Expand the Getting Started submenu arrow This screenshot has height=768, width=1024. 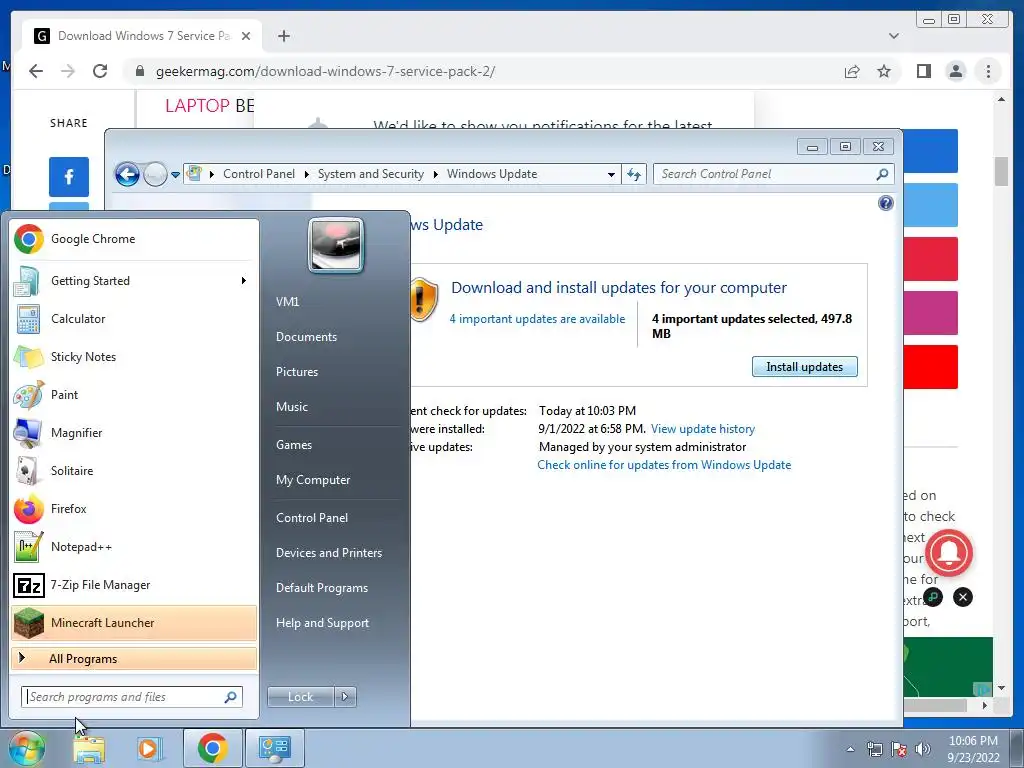(243, 281)
